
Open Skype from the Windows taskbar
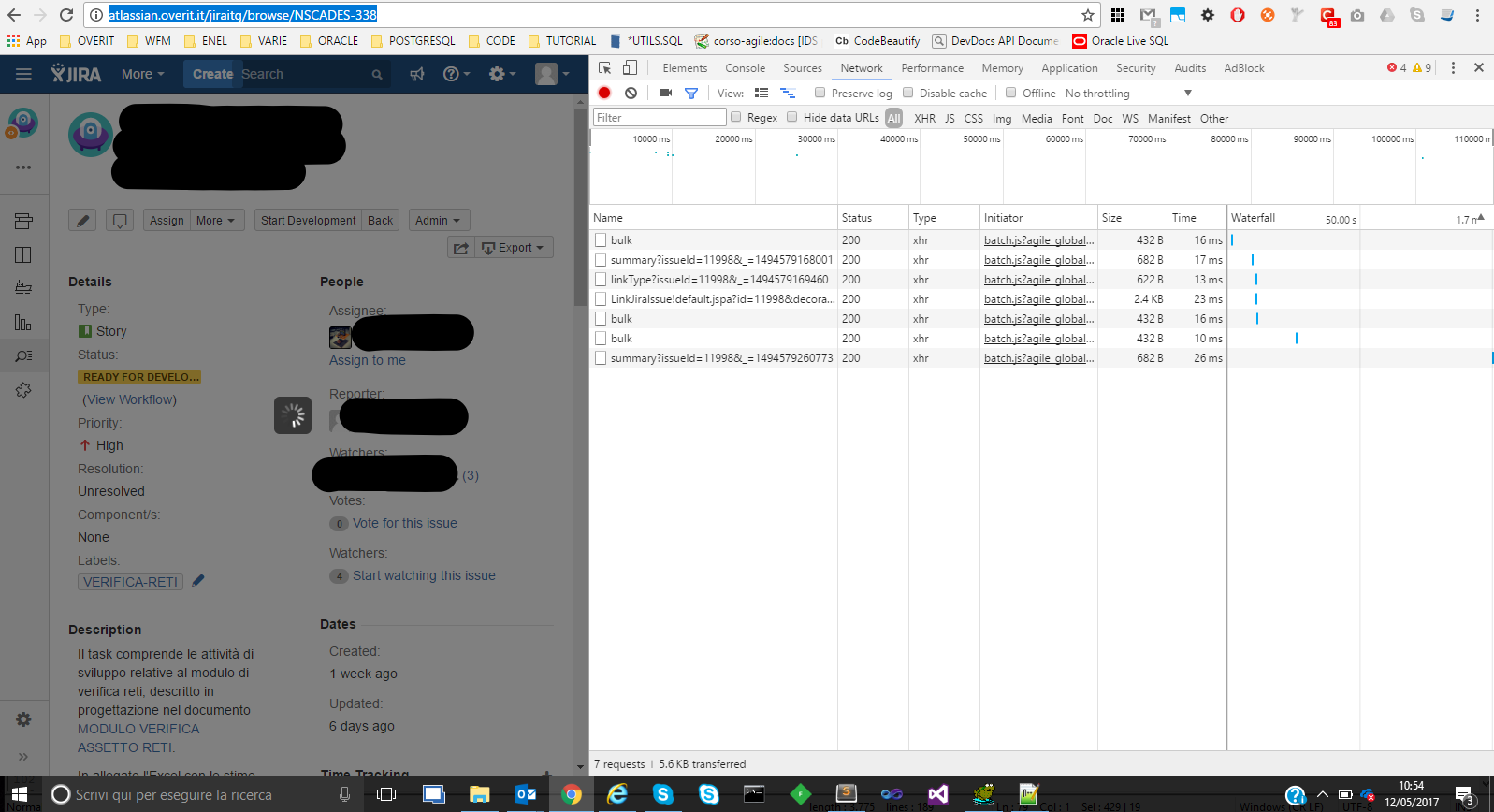tap(663, 794)
